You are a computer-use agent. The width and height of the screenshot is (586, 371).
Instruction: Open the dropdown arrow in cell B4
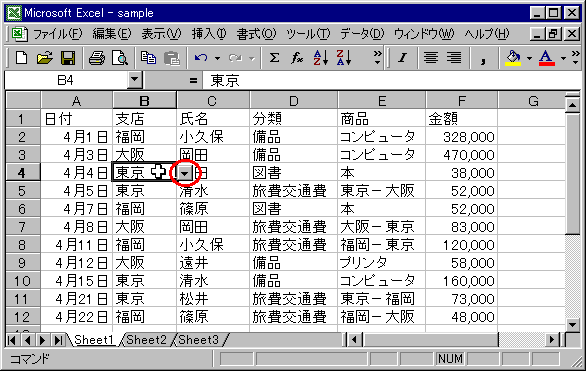point(185,173)
